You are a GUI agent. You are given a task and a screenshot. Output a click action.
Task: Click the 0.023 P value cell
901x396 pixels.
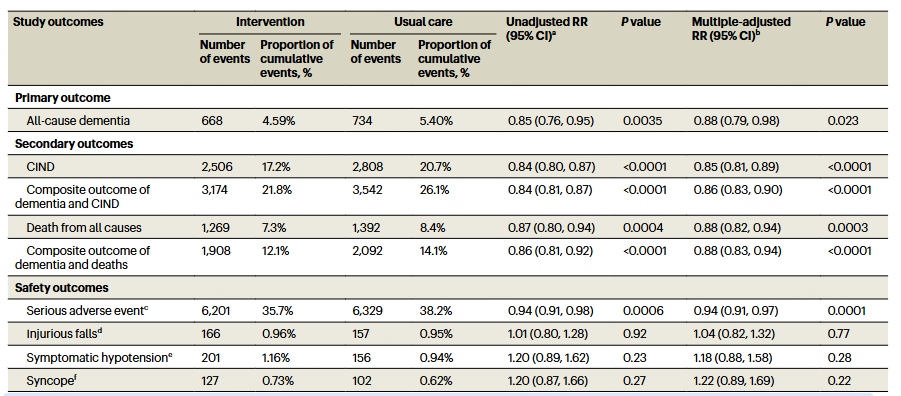pyautogui.click(x=840, y=121)
